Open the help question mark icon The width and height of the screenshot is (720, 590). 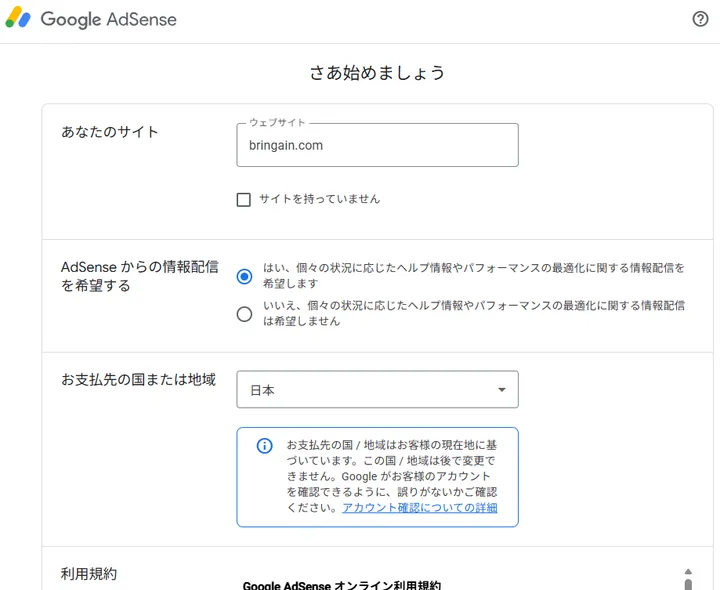[x=700, y=19]
